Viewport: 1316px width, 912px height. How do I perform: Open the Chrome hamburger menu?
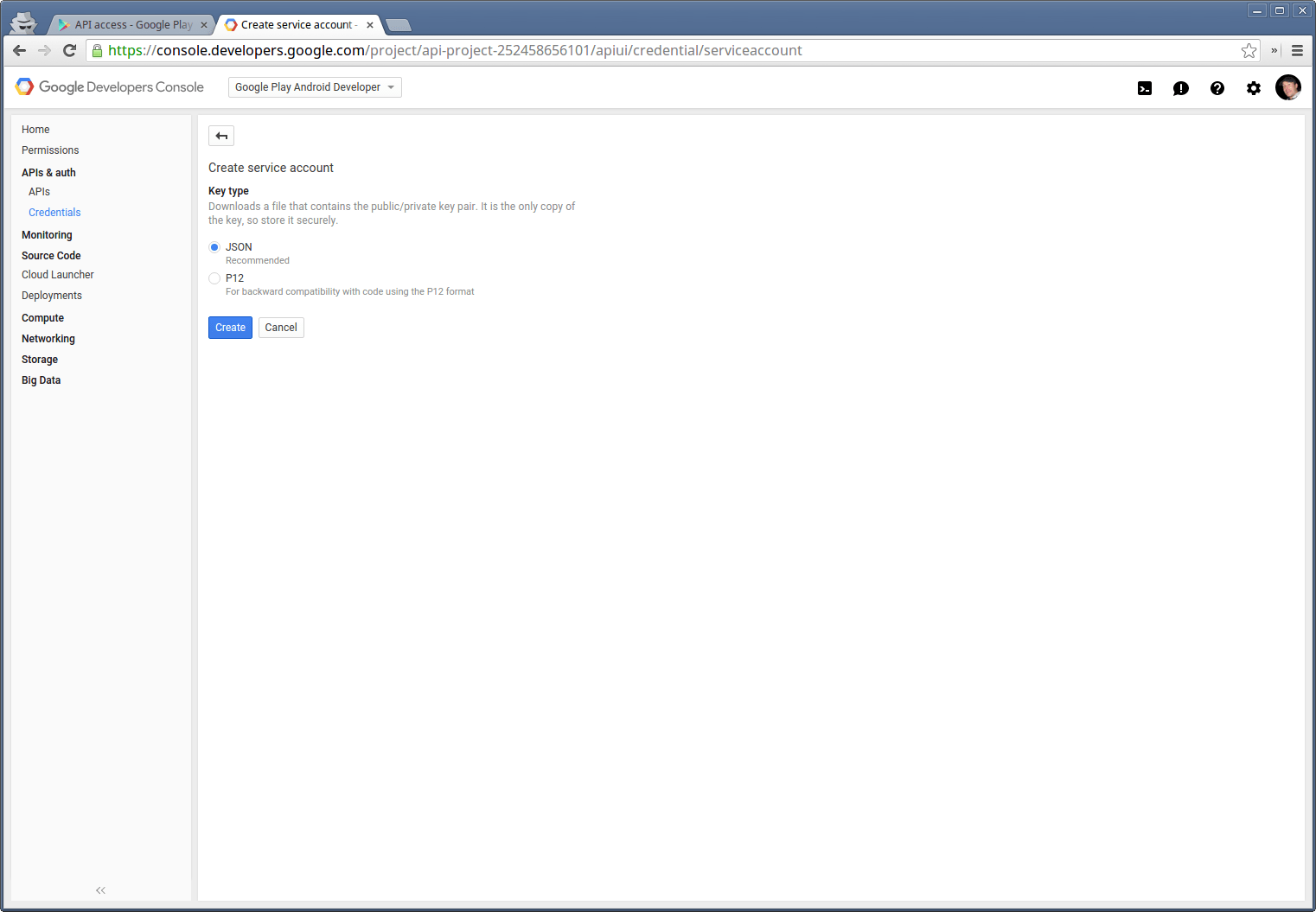tap(1297, 51)
